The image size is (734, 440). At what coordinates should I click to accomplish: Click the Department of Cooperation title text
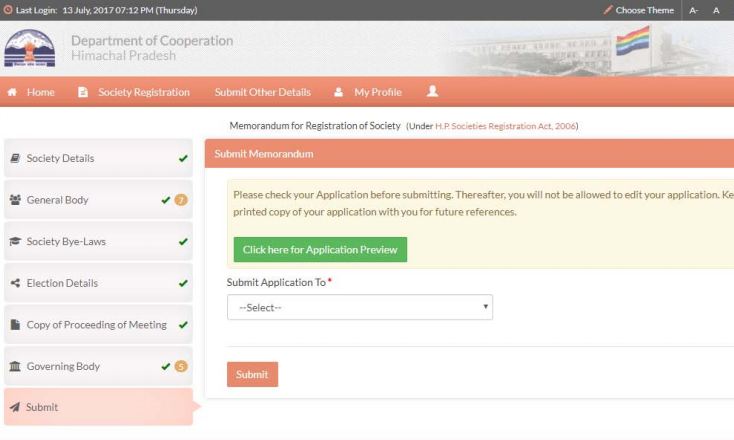[152, 41]
